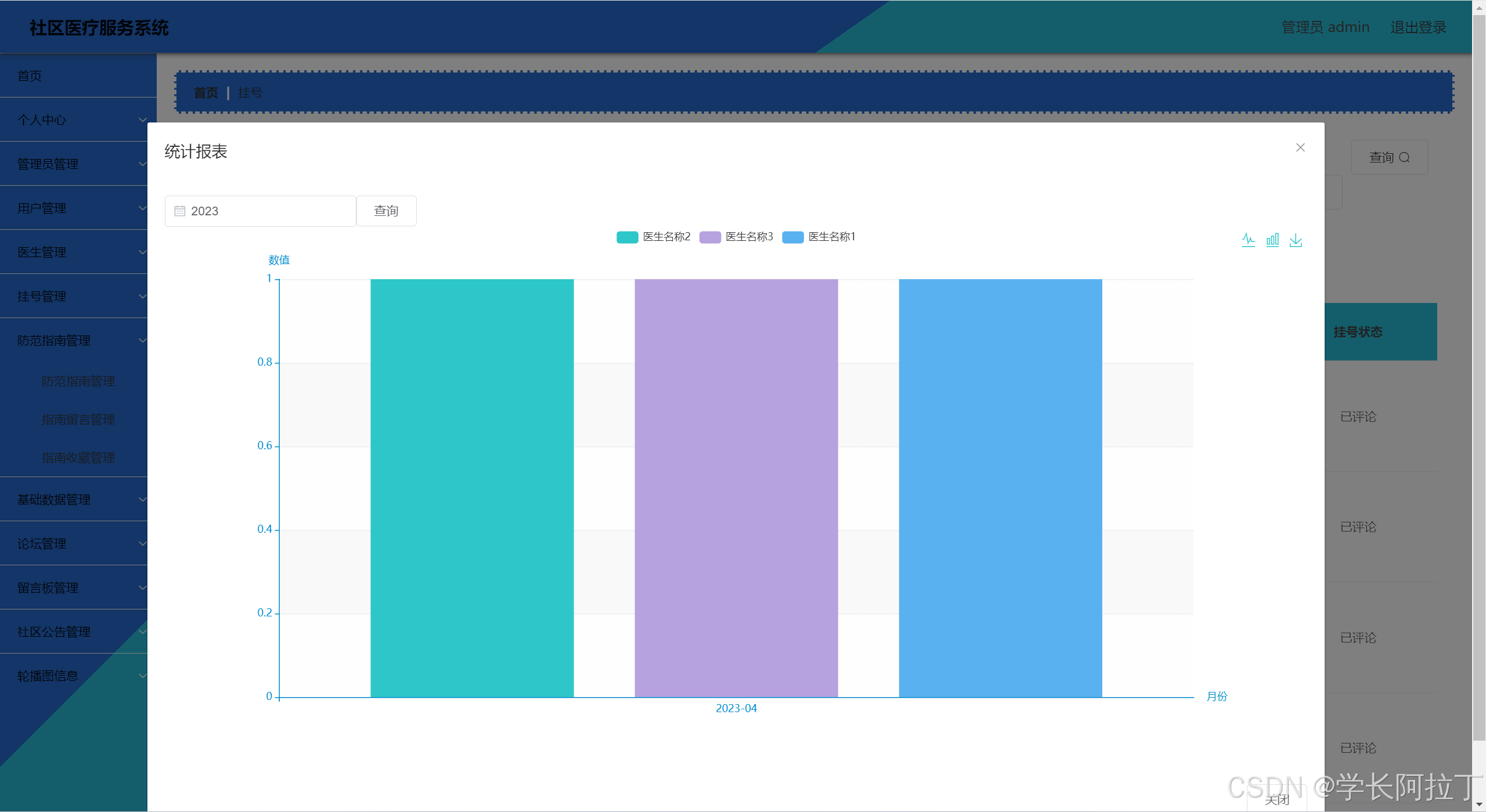Switch chart to line view icon
This screenshot has width=1486, height=812.
(x=1248, y=240)
